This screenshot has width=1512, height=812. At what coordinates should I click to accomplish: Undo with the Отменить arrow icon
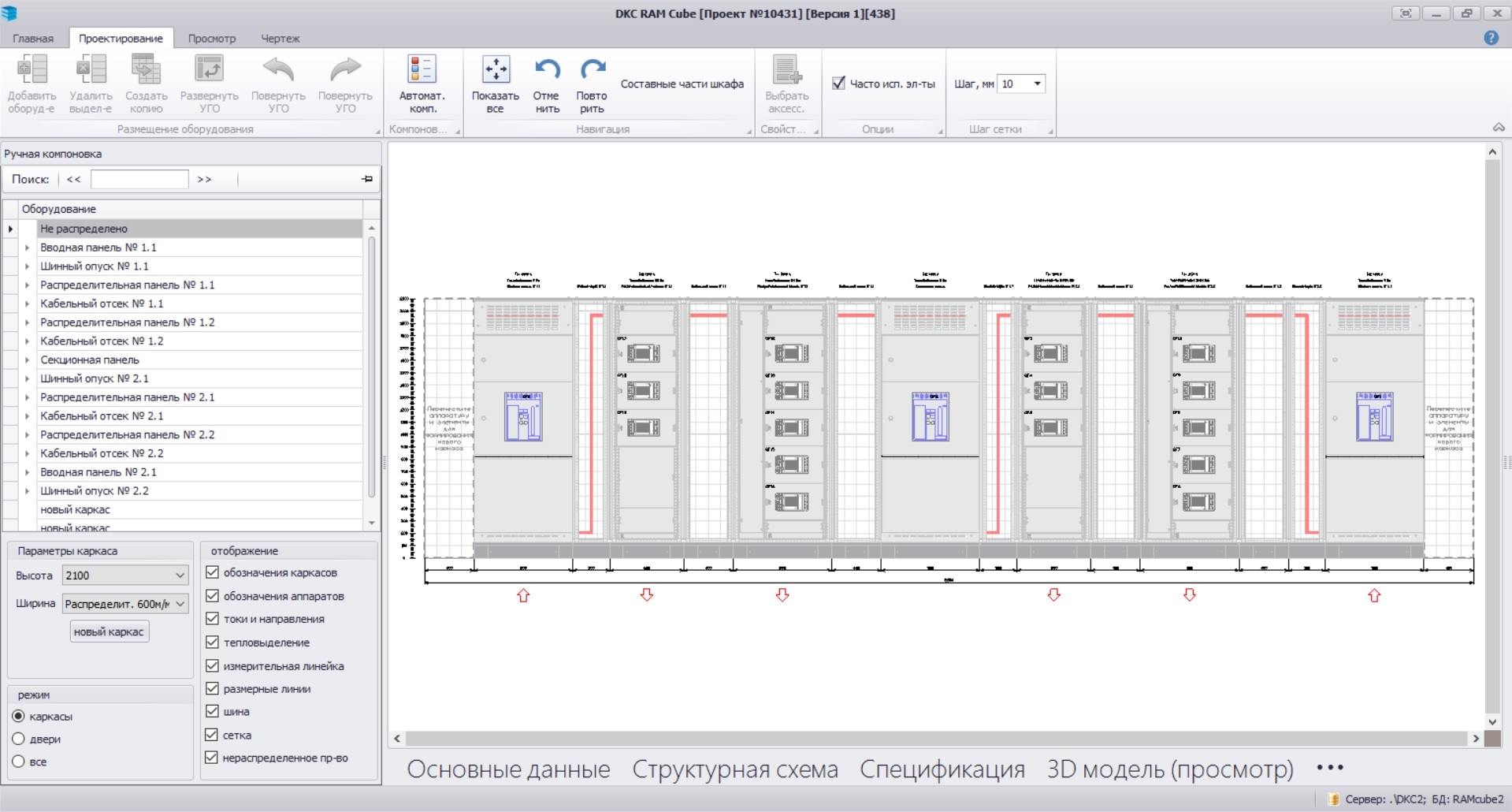pyautogui.click(x=547, y=70)
